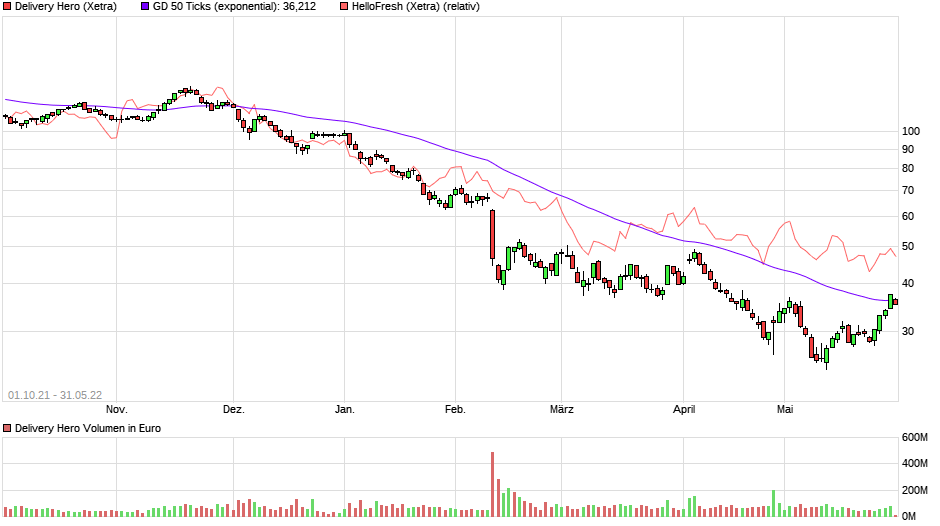
Task: Click the 'April' month axis label
Action: click(684, 410)
